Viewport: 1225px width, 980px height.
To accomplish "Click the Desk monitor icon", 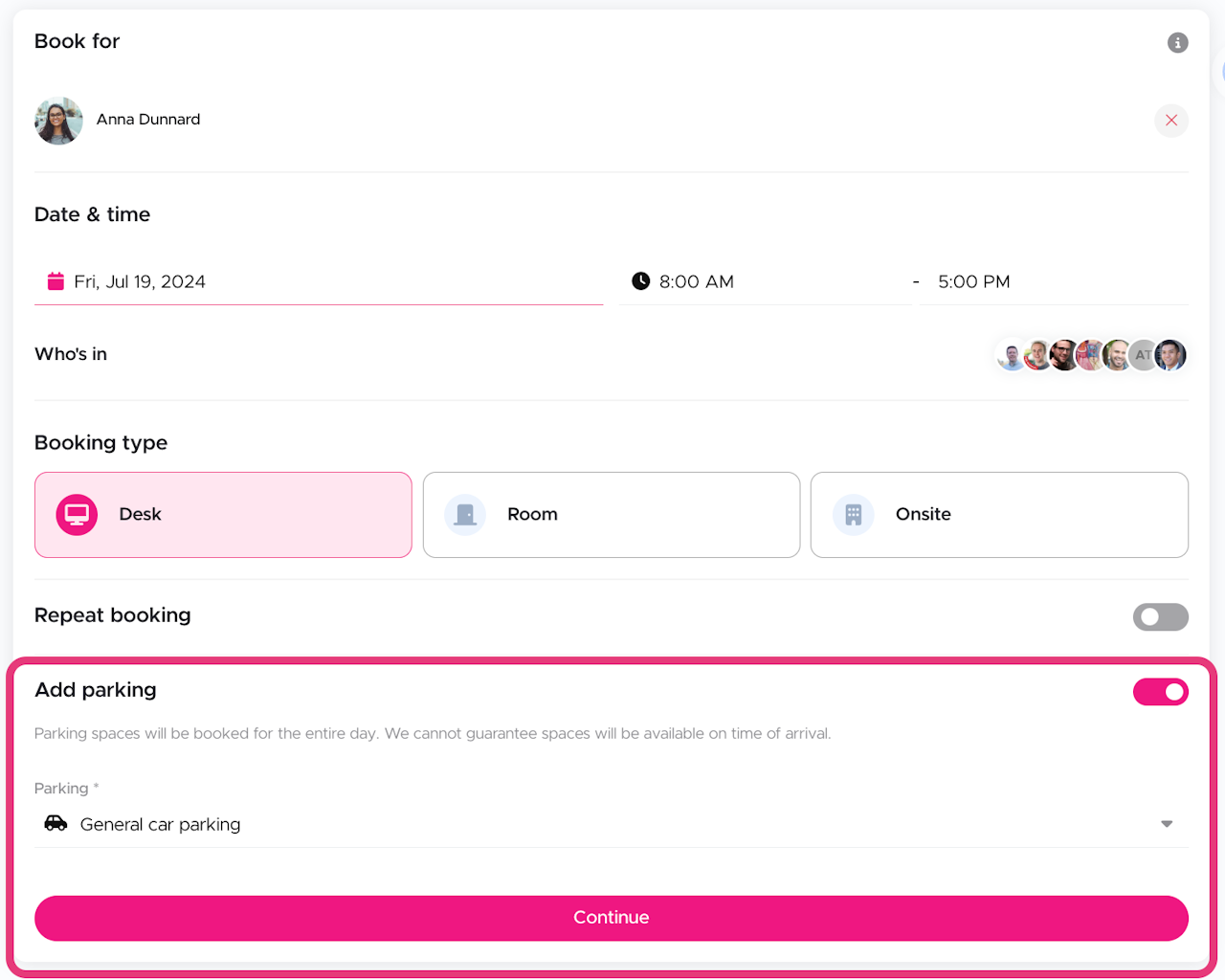I will [77, 515].
